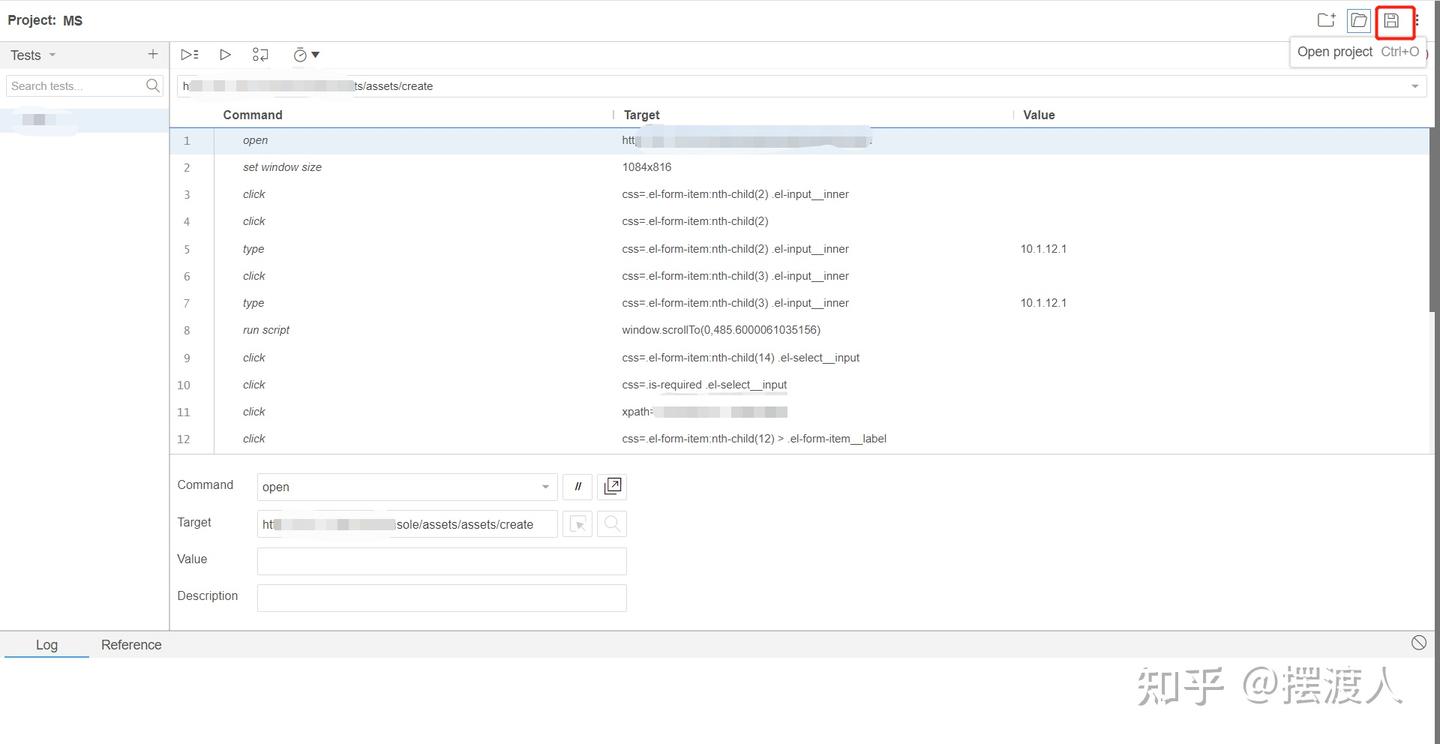The image size is (1440, 744).
Task: Click the 10.1.12.1 value in row 5
Action: click(x=1043, y=249)
